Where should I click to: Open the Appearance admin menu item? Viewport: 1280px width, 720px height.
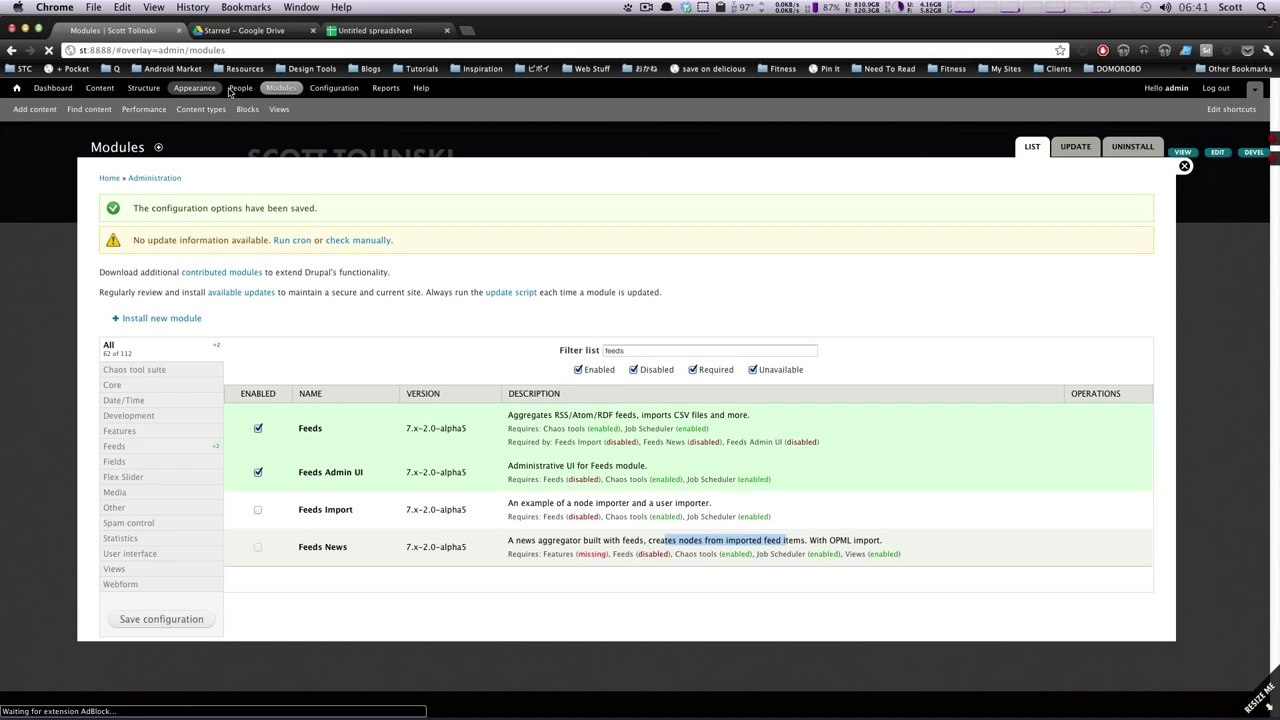194,88
